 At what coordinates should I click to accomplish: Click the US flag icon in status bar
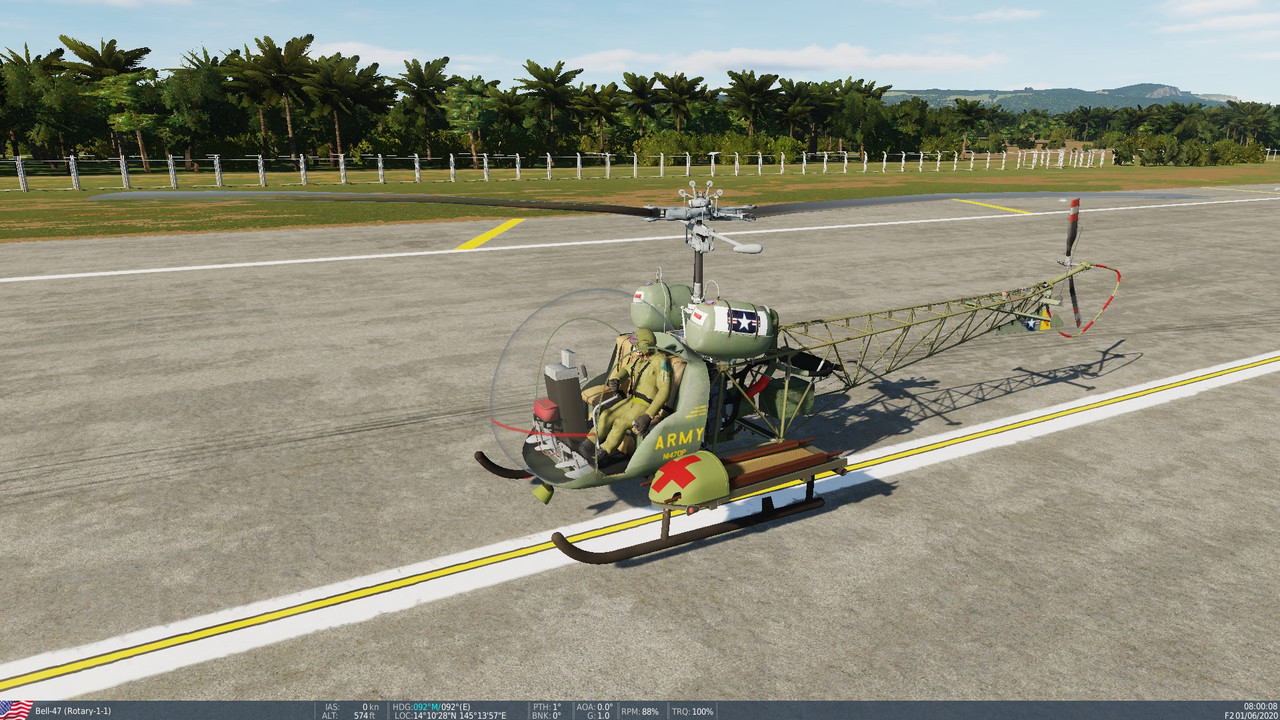(x=16, y=710)
